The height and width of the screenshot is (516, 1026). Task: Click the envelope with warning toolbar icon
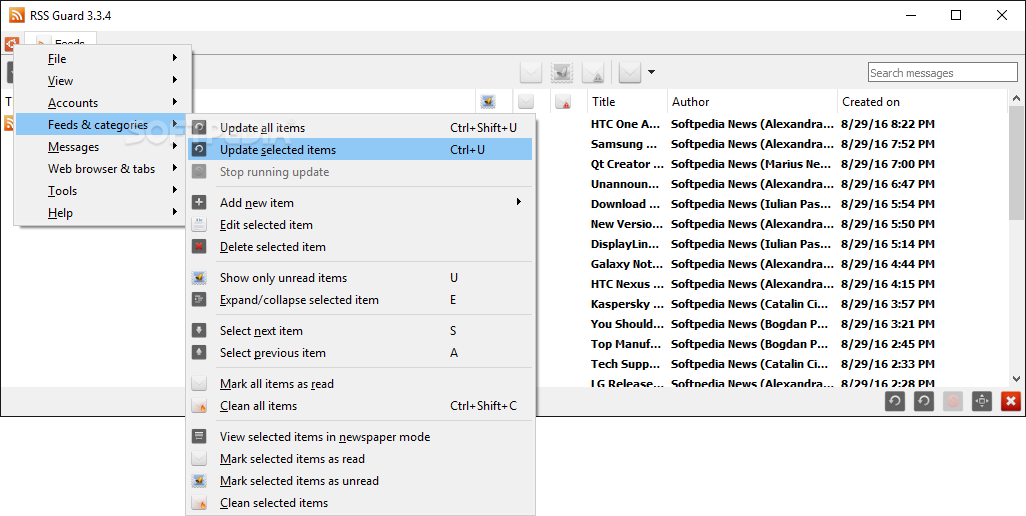pos(593,73)
